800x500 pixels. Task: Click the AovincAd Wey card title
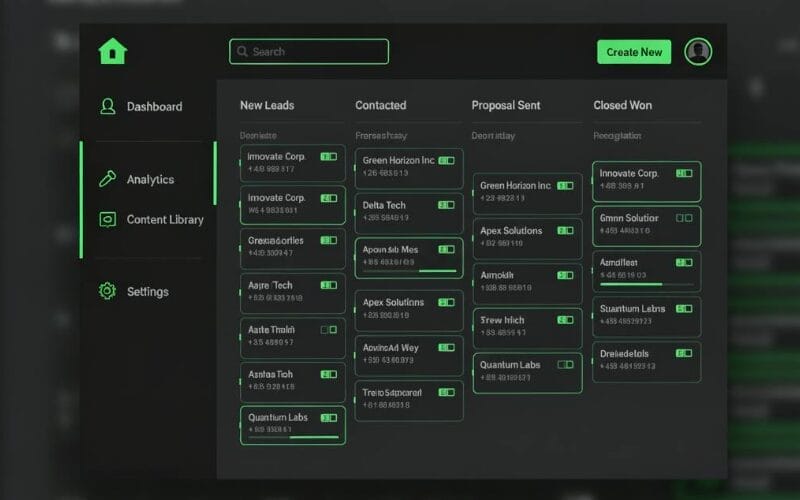[x=391, y=347]
